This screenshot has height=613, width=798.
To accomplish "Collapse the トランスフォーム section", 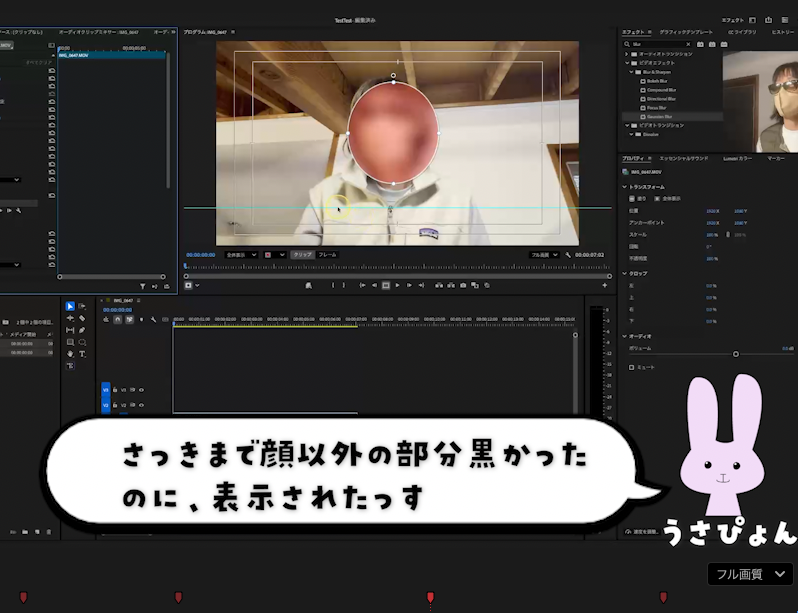I will (625, 187).
